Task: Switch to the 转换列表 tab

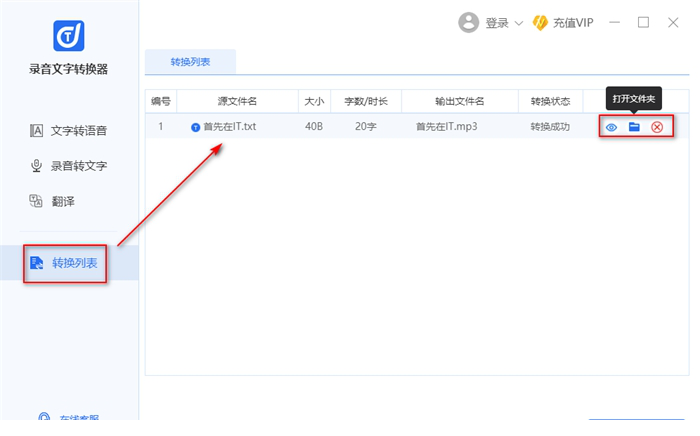Action: (190, 62)
